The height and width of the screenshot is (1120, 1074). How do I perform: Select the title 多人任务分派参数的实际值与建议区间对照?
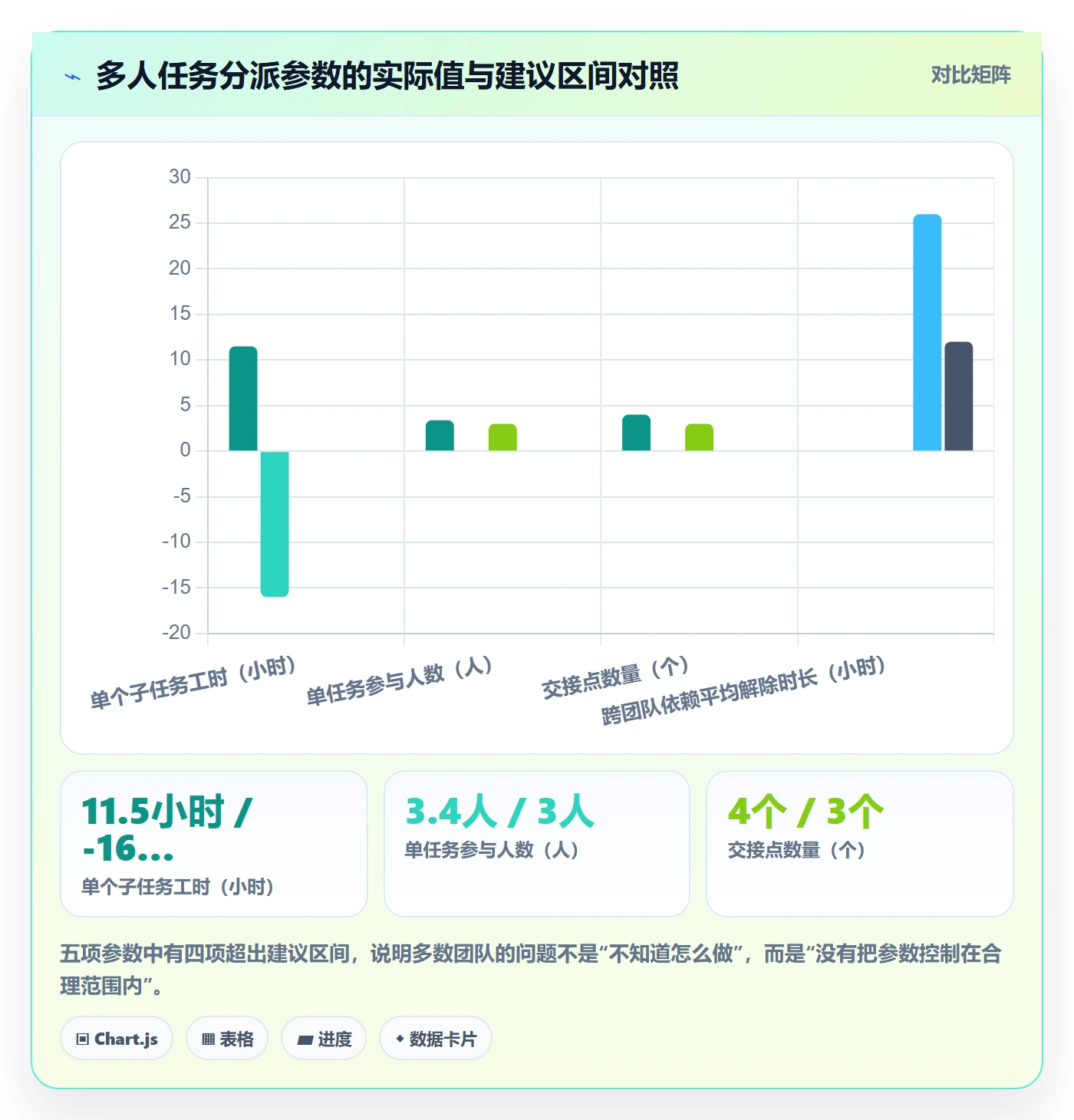click(387, 76)
